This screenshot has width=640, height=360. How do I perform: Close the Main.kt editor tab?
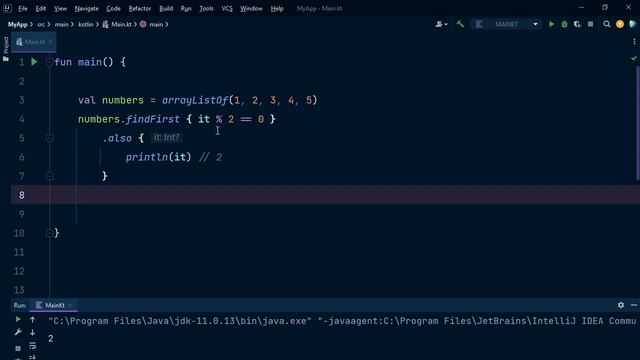pyautogui.click(x=50, y=42)
